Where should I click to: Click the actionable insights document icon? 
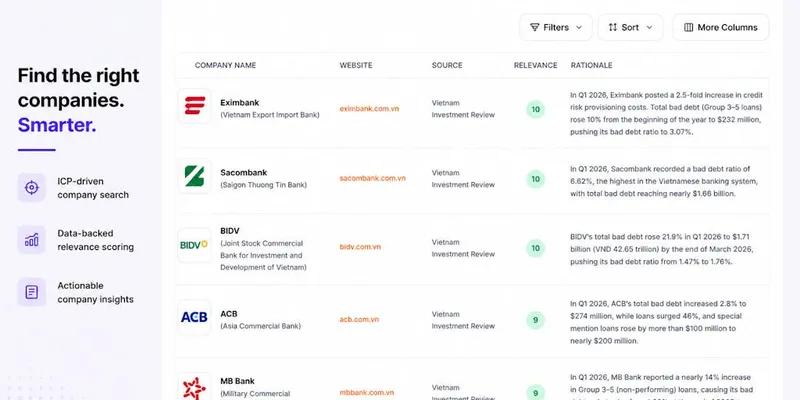[32, 292]
